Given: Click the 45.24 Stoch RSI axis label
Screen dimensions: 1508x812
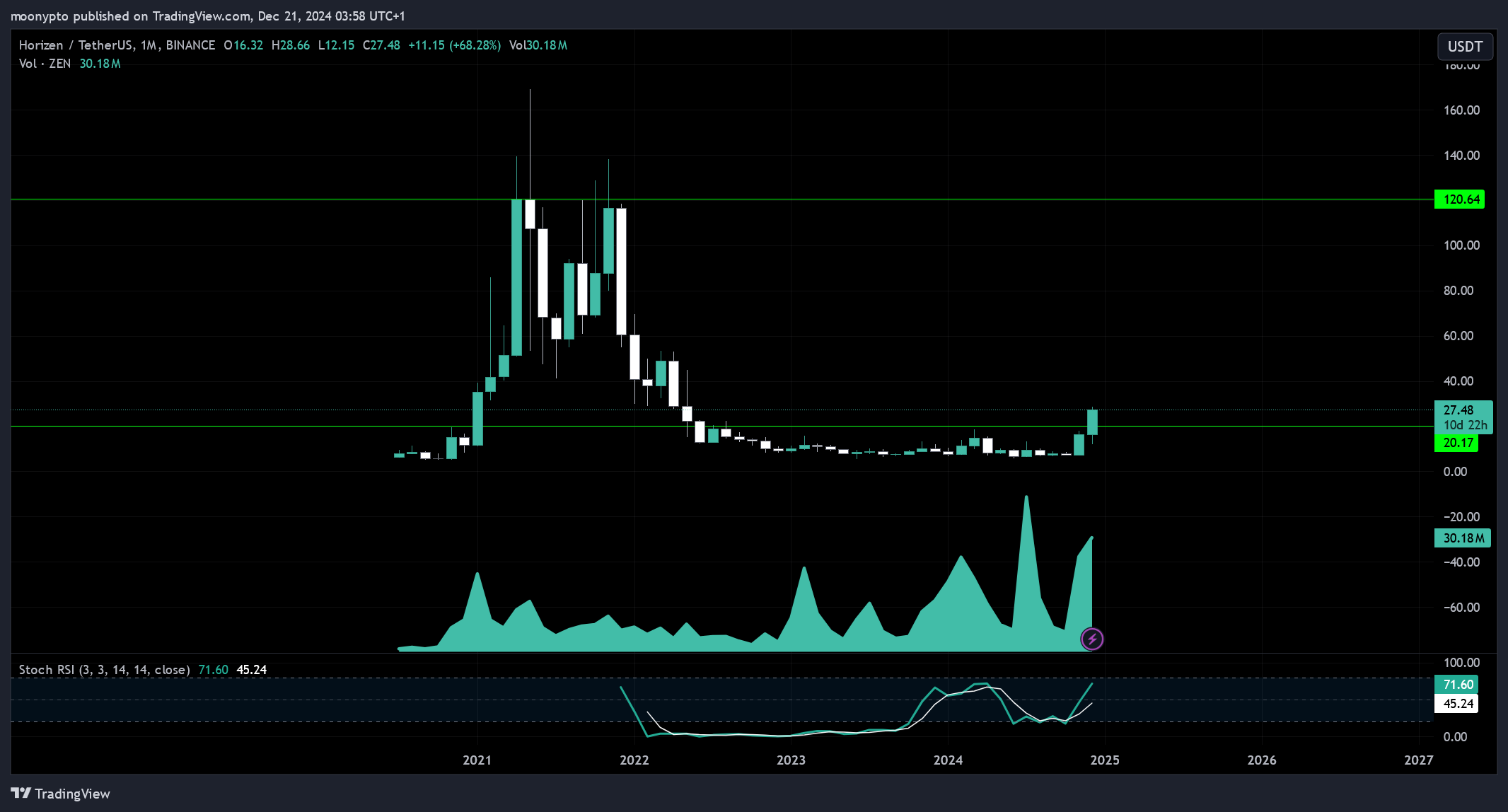Looking at the screenshot, I should tap(1456, 704).
